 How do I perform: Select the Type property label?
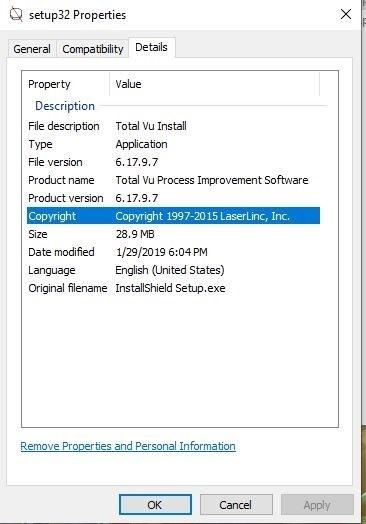[x=40, y=144]
